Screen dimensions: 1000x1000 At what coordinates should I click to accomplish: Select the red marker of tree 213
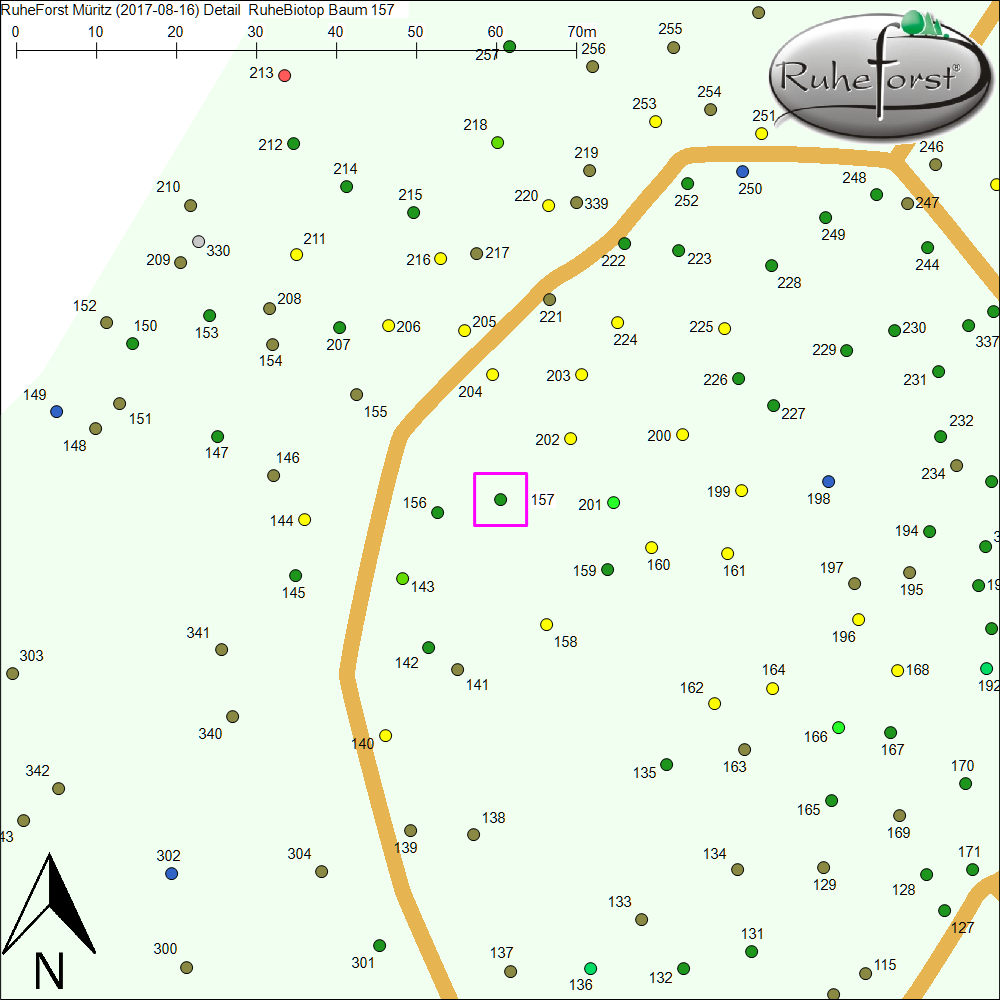284,75
